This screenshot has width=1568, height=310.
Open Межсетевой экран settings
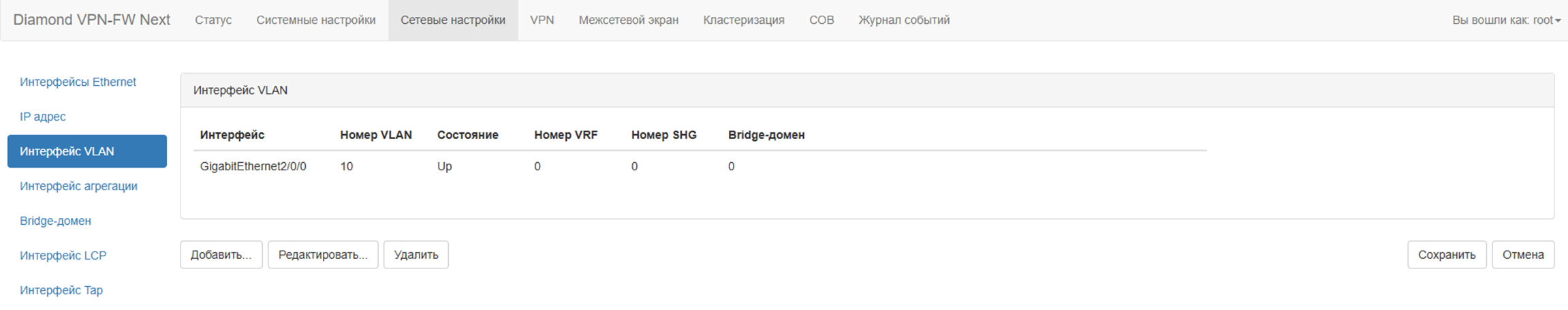click(628, 20)
